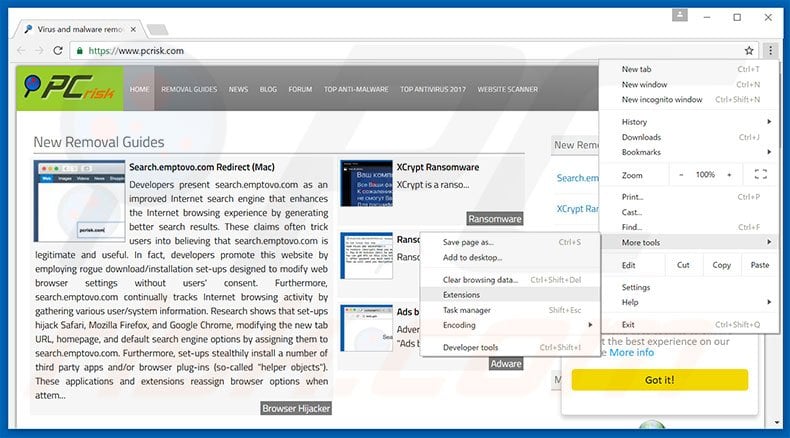Open sidebar XCrypt Ran link
The width and height of the screenshot is (790, 438).
pyautogui.click(x=578, y=209)
